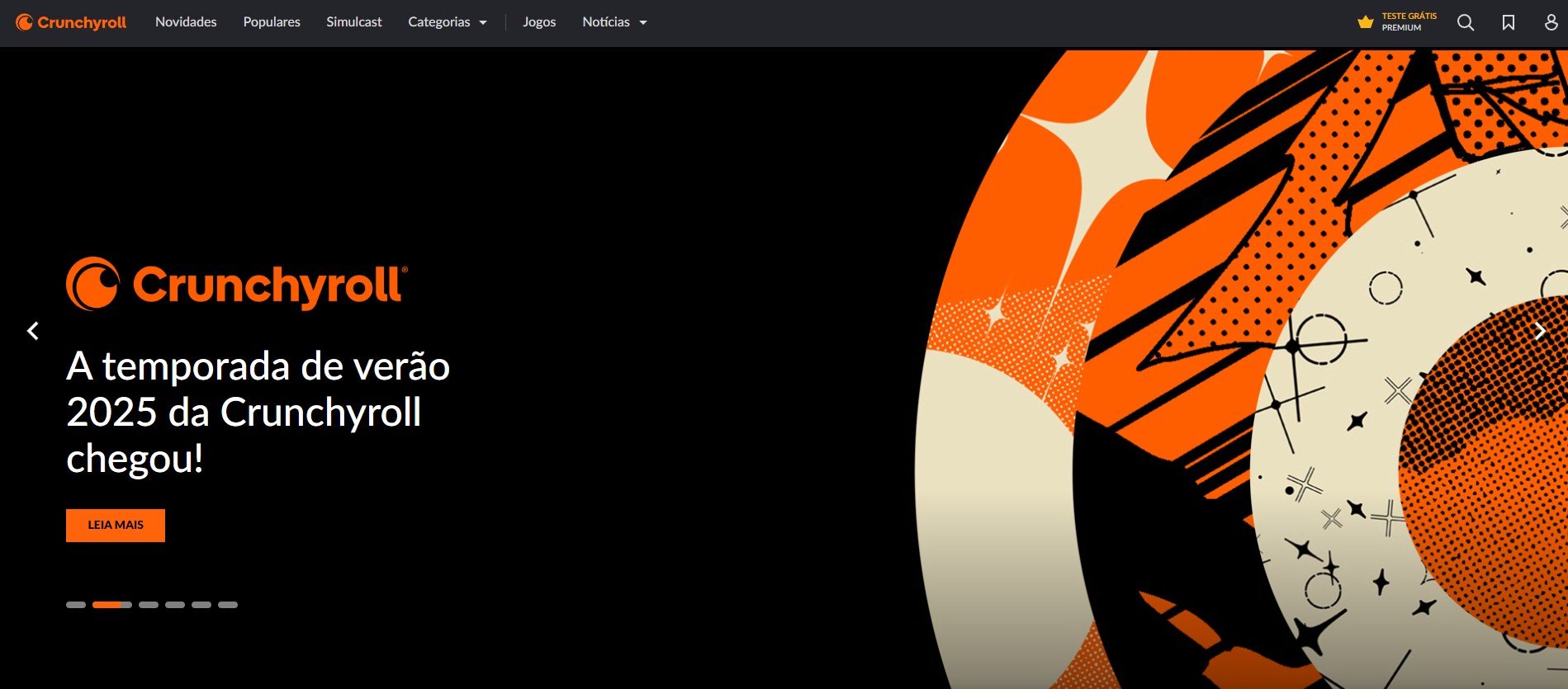Click the Crunchyroll logo in navbar
Viewport: 1568px width, 689px height.
(71, 22)
